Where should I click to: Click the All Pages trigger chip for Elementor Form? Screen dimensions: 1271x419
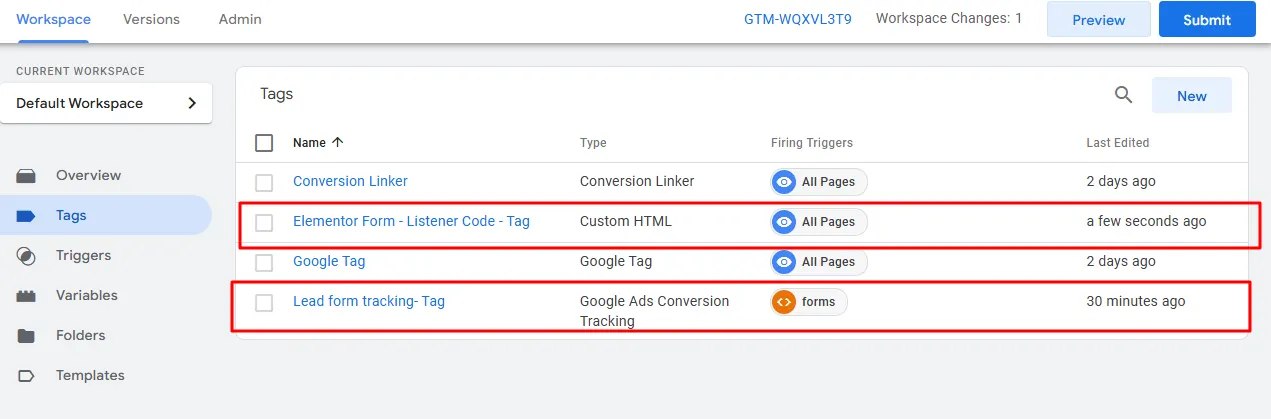tap(819, 222)
